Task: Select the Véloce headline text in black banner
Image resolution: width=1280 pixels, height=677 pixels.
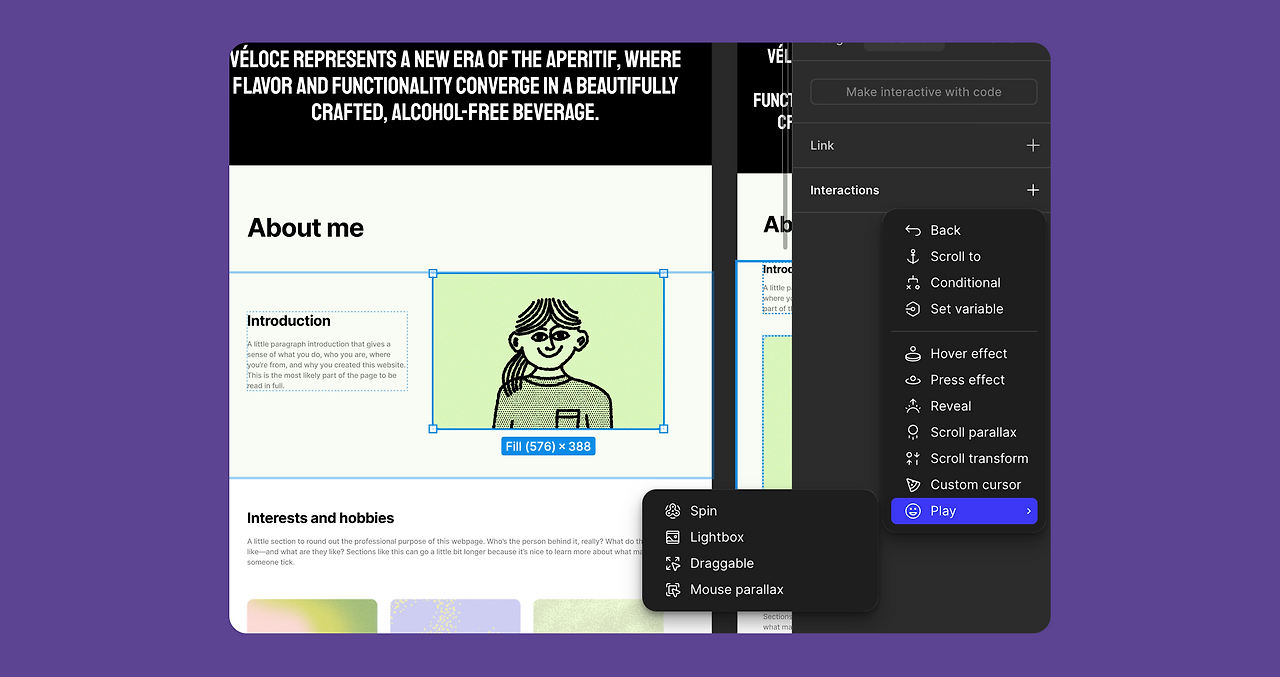Action: [x=455, y=86]
